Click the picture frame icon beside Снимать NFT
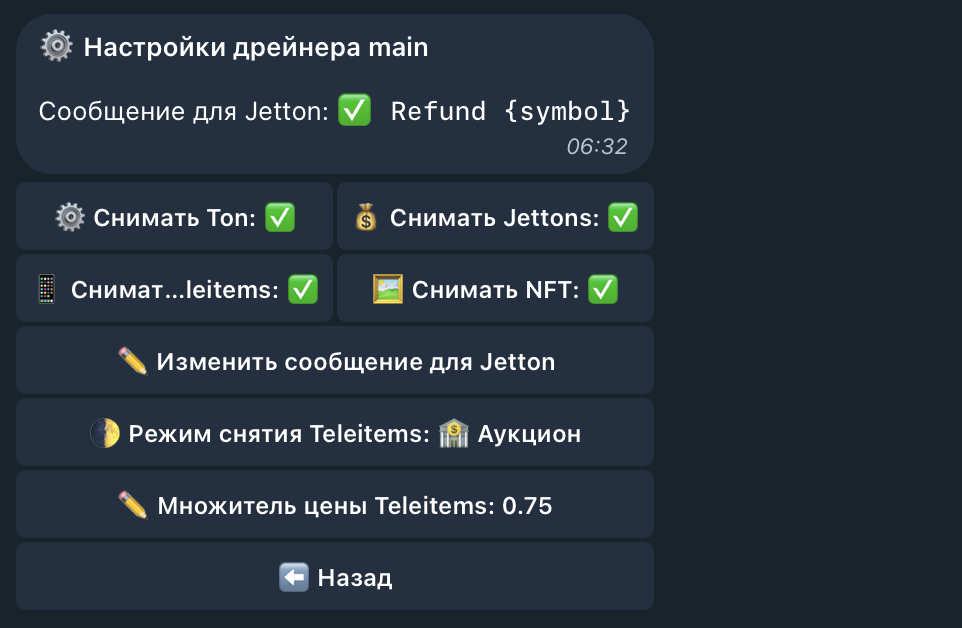The image size is (962, 628). pyautogui.click(x=388, y=289)
